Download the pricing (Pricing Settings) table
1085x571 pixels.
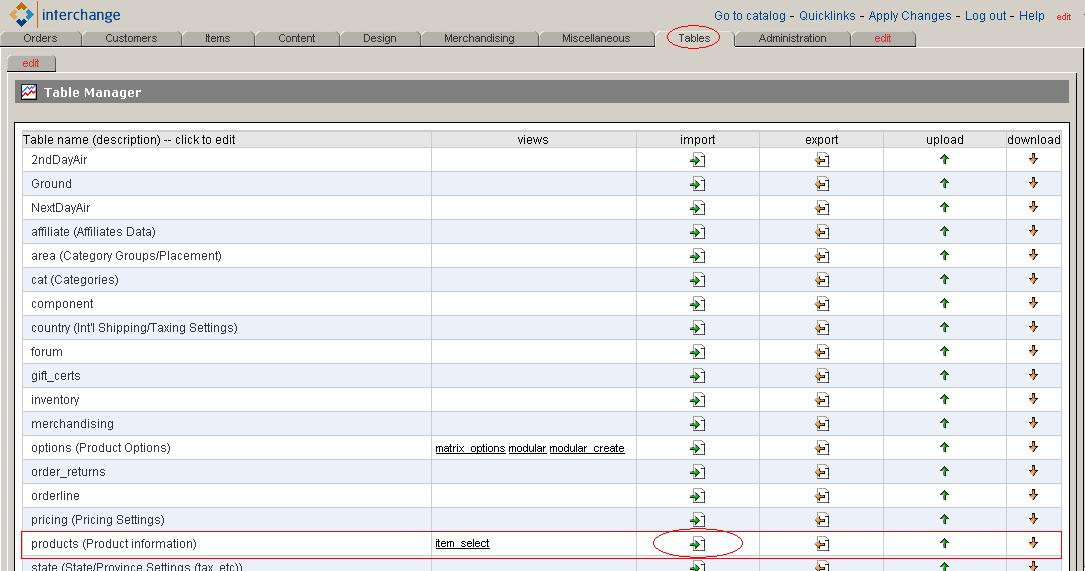pyautogui.click(x=1033, y=519)
